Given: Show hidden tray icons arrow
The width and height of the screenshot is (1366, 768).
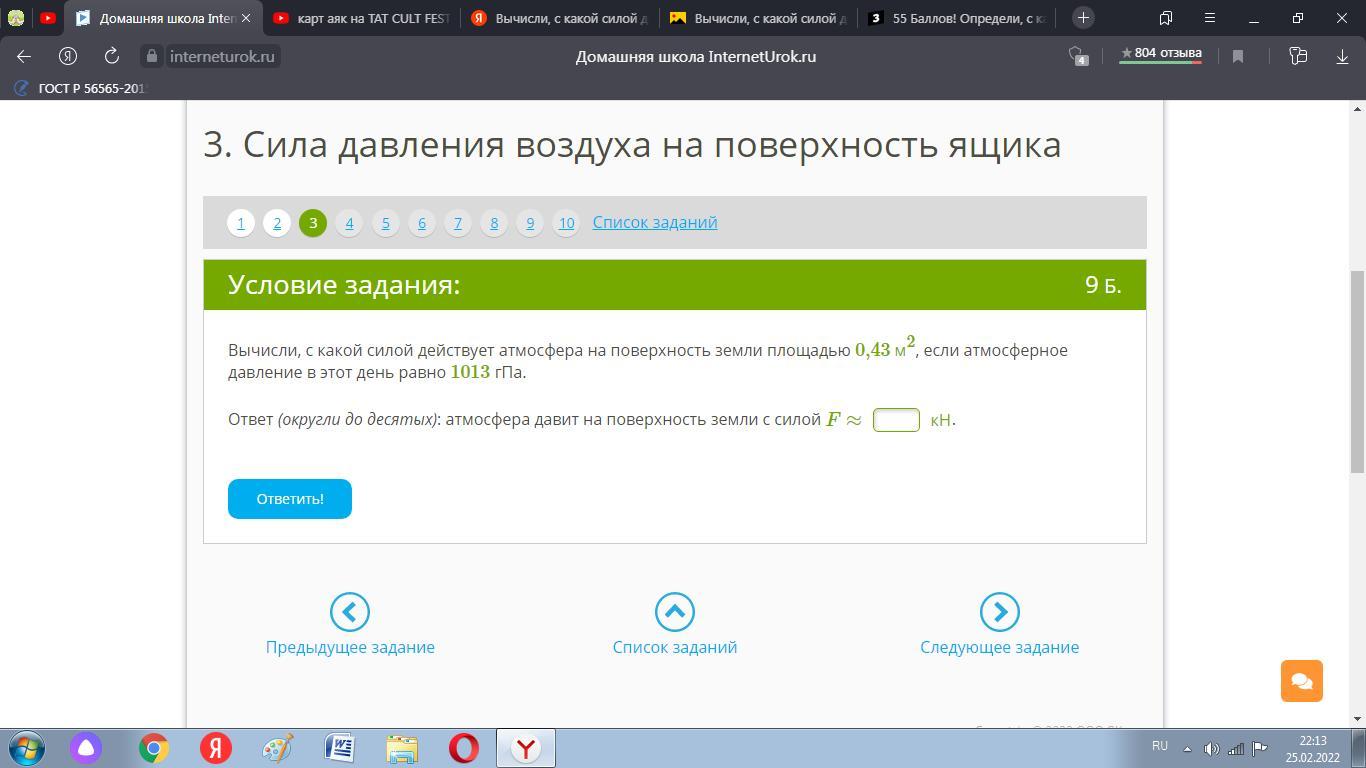Looking at the screenshot, I should 1187,748.
